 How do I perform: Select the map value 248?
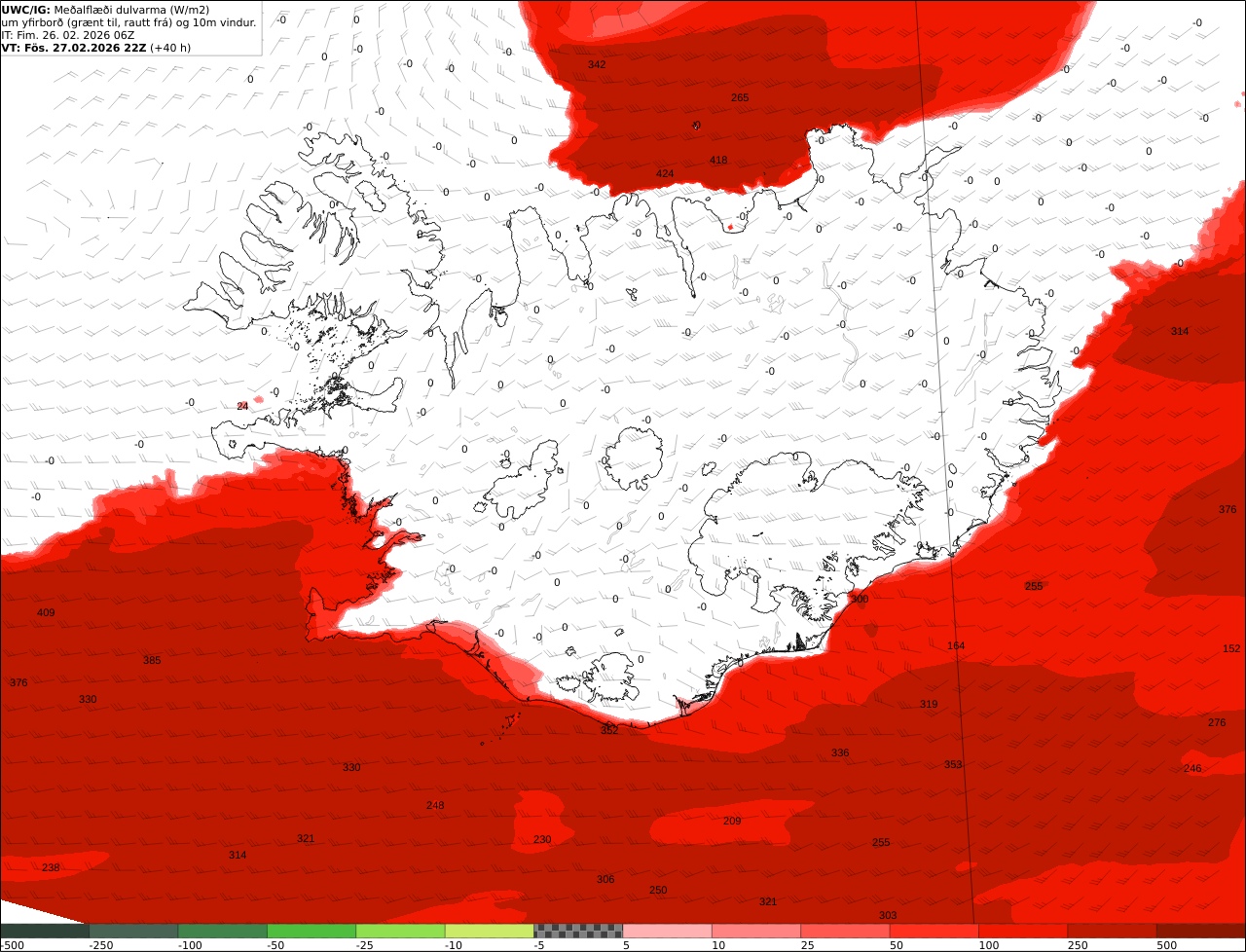(435, 805)
